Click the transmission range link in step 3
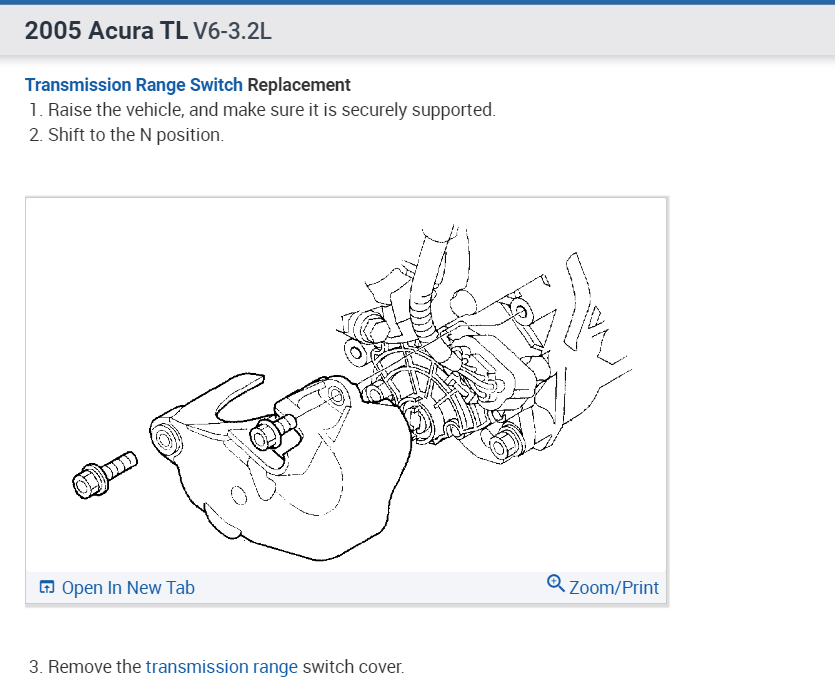The width and height of the screenshot is (835, 699). pyautogui.click(x=222, y=666)
